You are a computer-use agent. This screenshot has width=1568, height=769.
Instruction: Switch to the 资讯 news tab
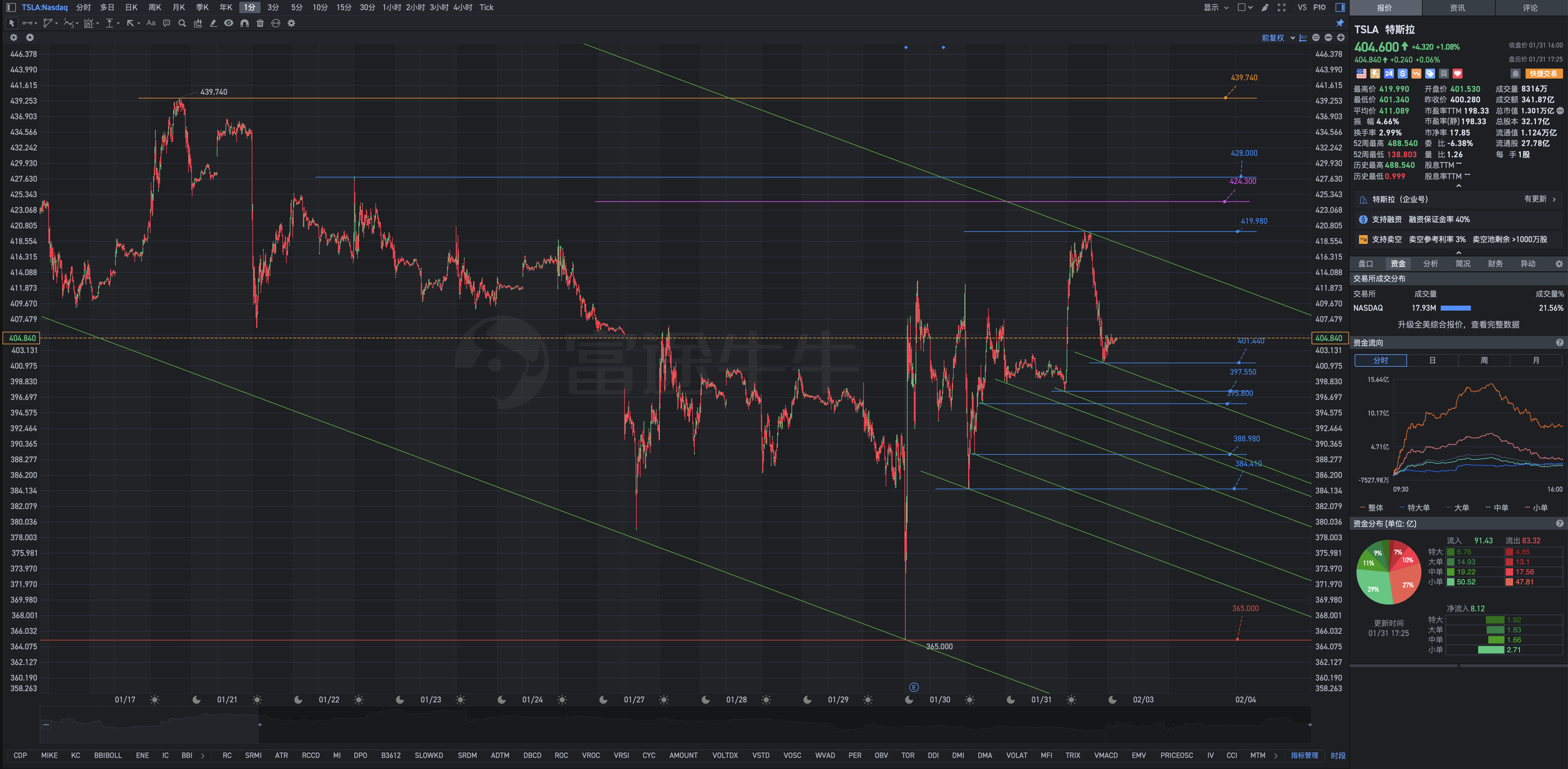pyautogui.click(x=1457, y=8)
